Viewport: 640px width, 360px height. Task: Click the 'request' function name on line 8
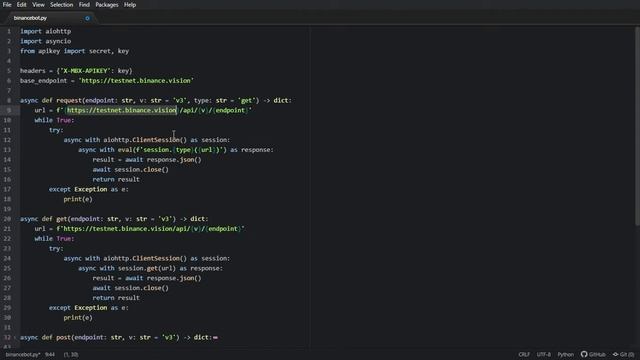point(69,100)
